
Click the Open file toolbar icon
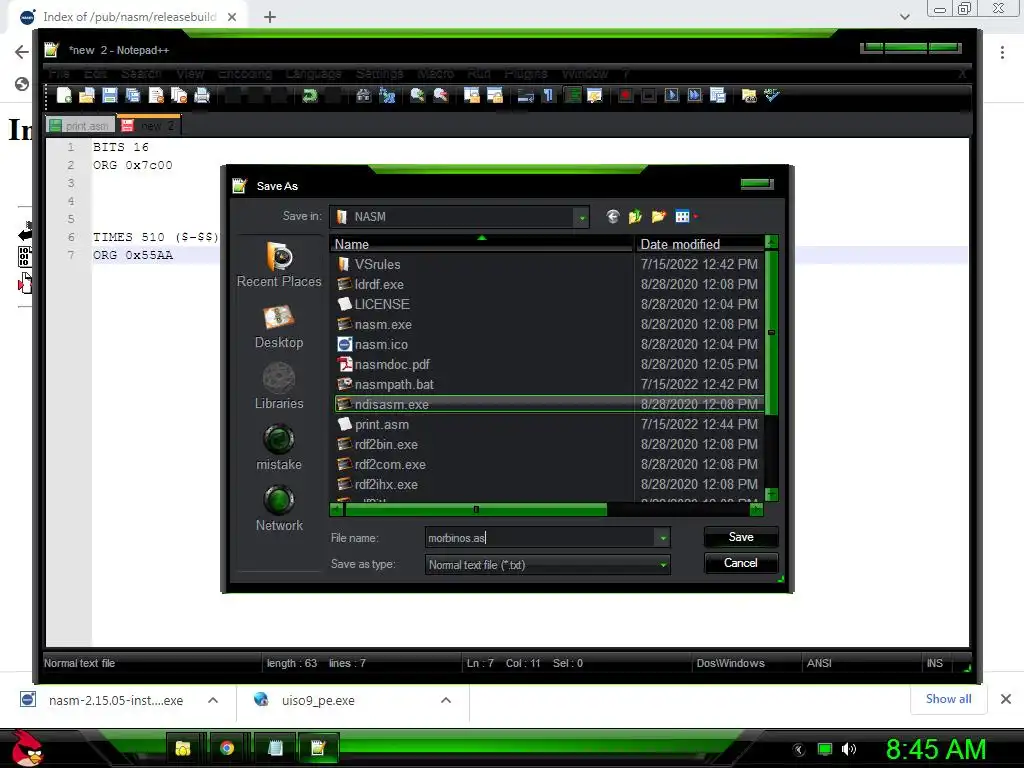tap(86, 95)
